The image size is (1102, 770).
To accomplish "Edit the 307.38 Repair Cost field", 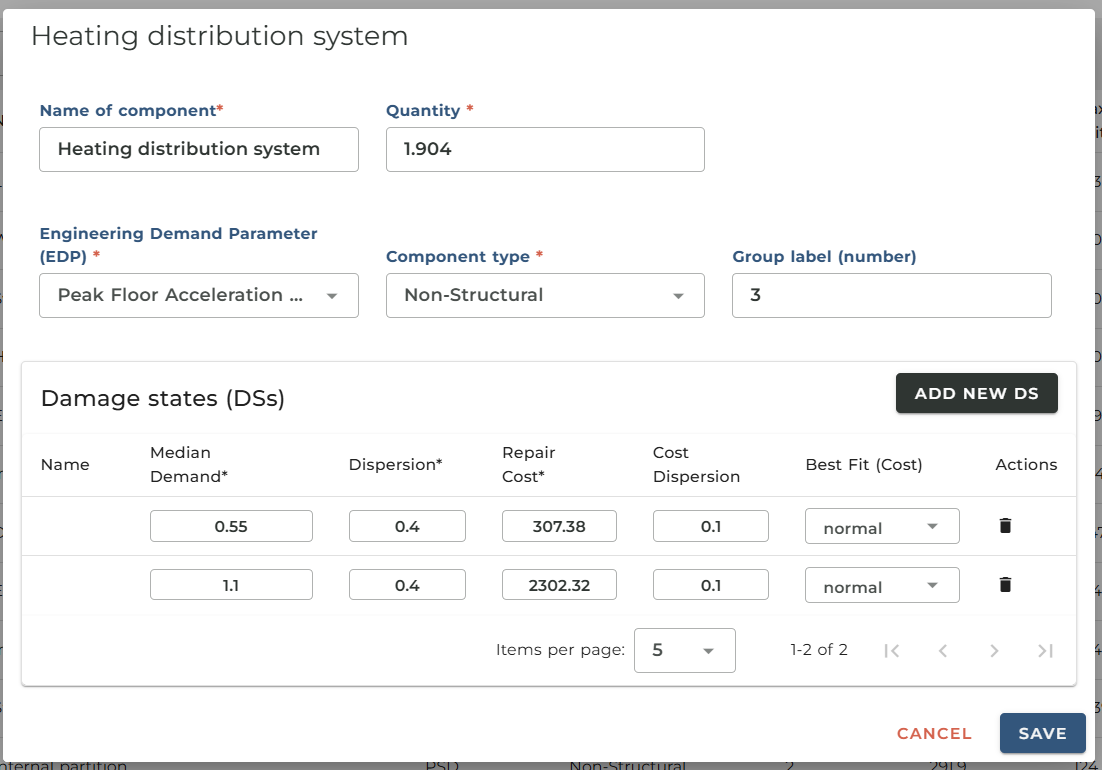I will pos(559,526).
